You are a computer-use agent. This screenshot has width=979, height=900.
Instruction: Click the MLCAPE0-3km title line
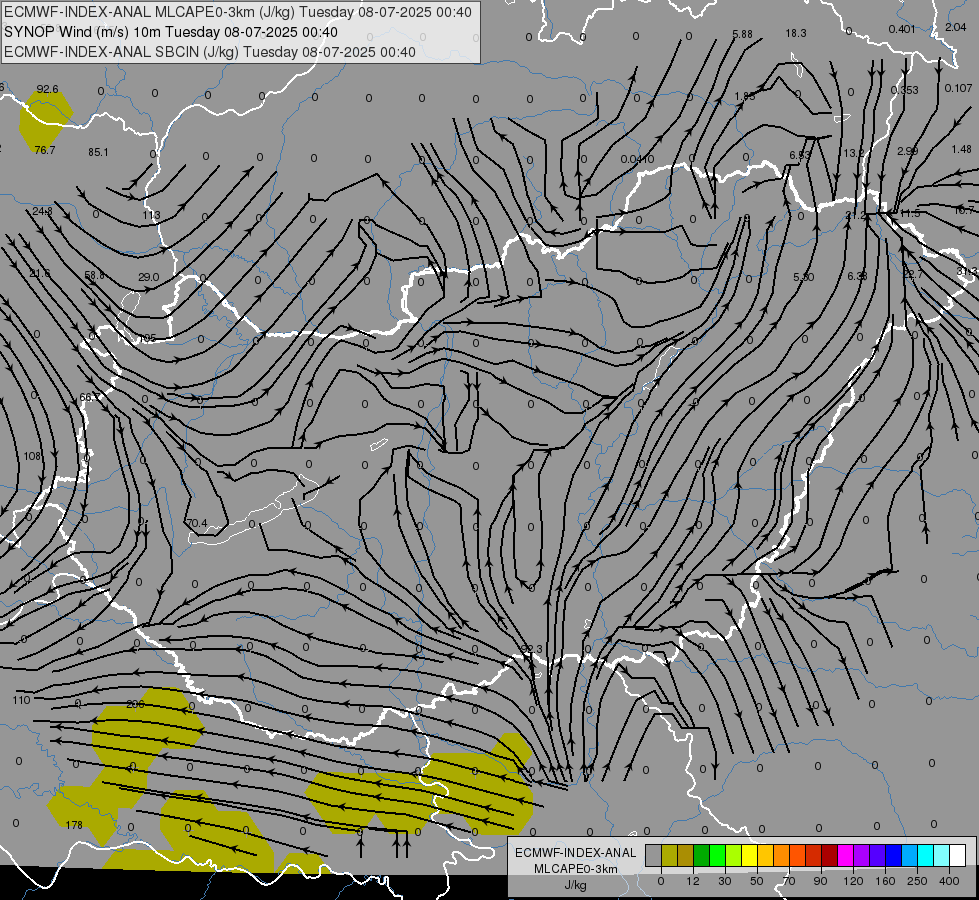click(237, 12)
